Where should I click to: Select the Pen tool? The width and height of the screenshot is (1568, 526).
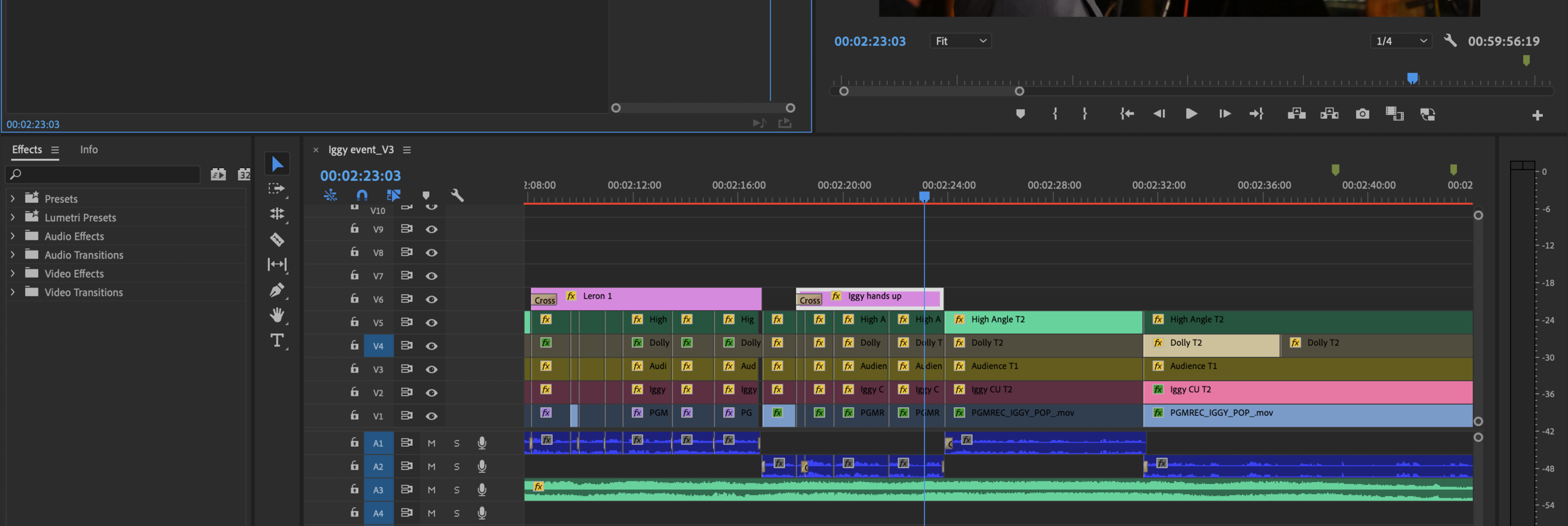277,290
